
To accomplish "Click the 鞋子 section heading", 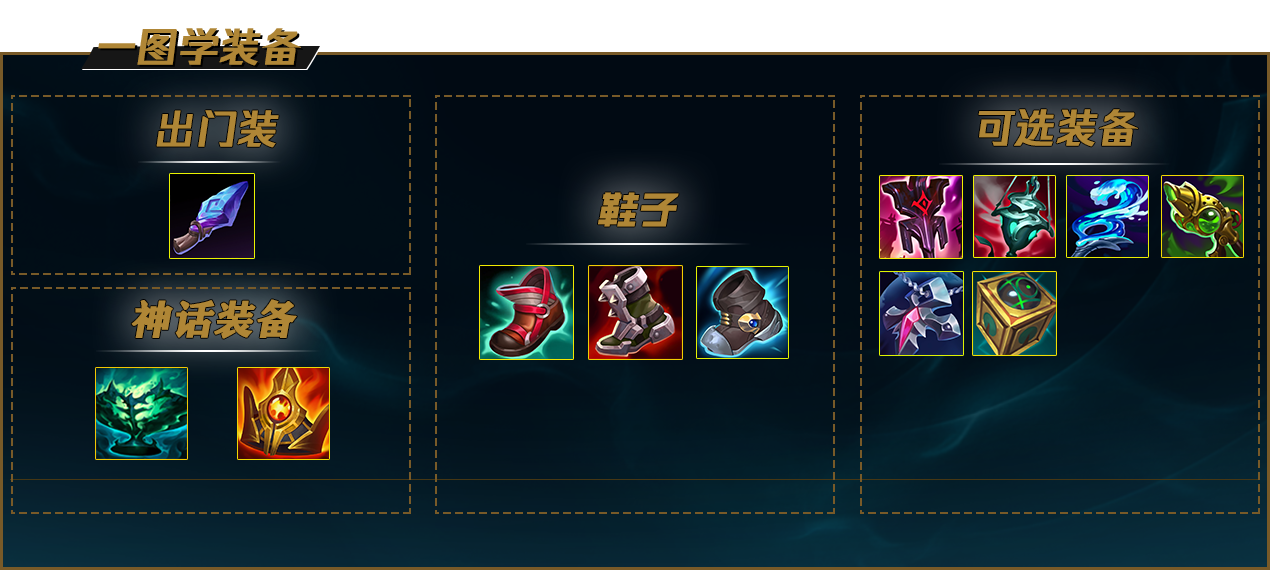I will coord(637,210).
